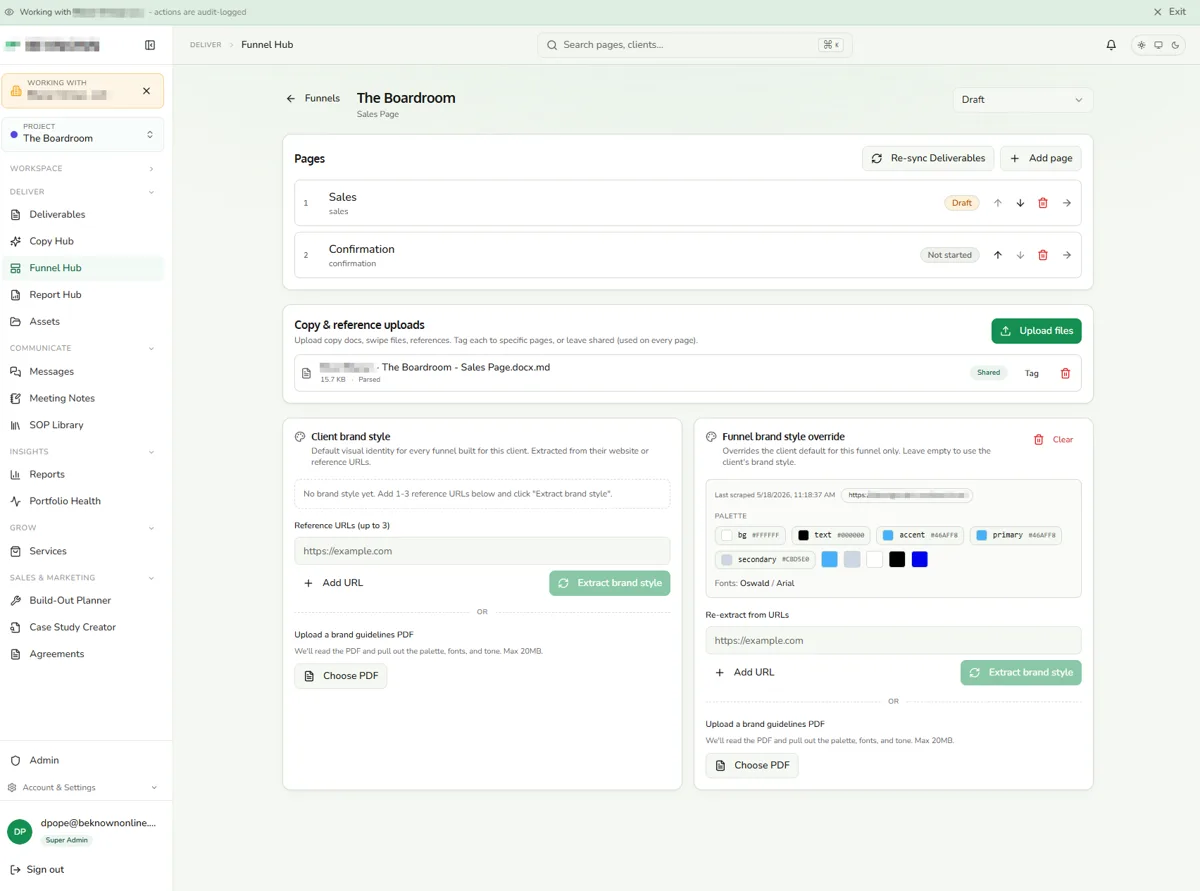Click the Sign out link
The height and width of the screenshot is (891, 1200).
[37, 869]
